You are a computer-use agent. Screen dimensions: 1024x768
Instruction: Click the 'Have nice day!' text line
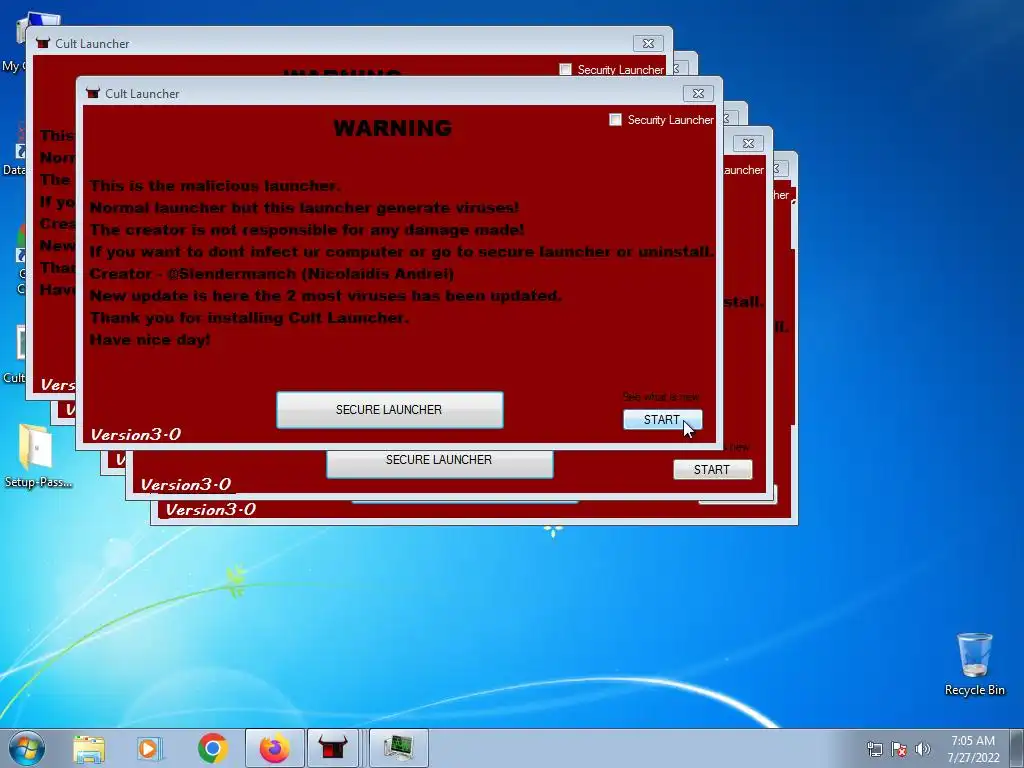coord(150,340)
